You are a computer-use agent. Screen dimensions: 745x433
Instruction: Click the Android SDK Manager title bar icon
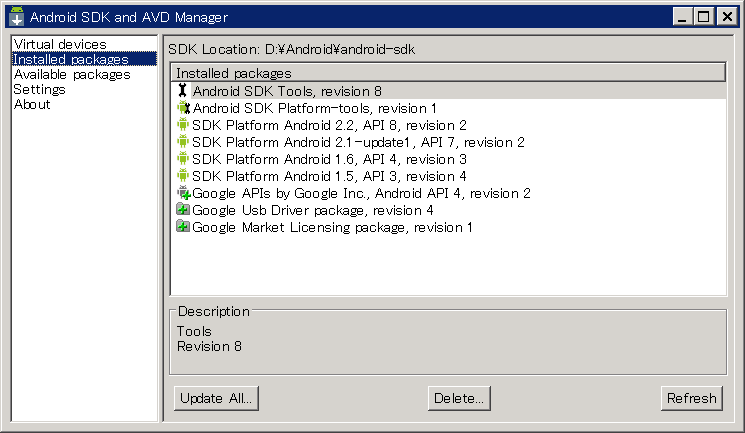(17, 17)
